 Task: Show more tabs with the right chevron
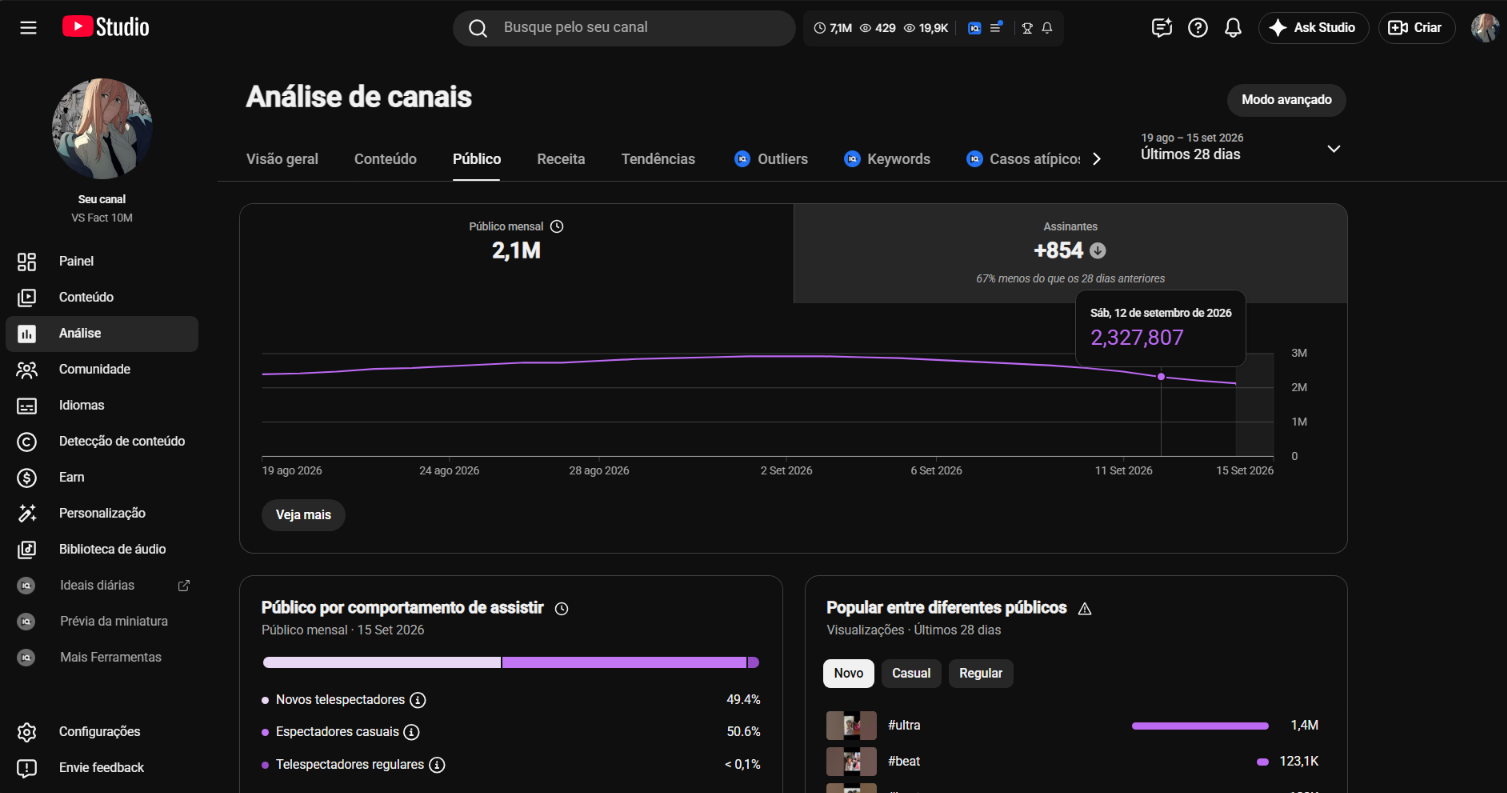[1097, 159]
